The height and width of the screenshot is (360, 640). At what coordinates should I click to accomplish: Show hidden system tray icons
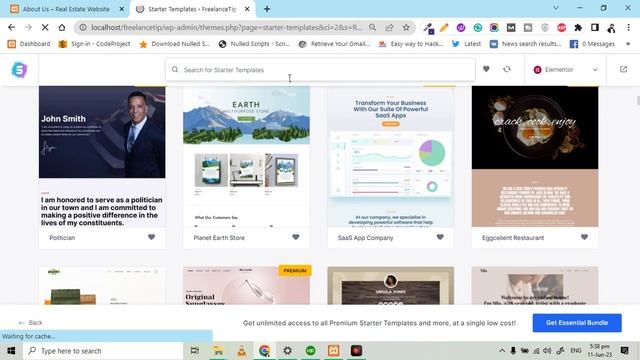(x=502, y=351)
